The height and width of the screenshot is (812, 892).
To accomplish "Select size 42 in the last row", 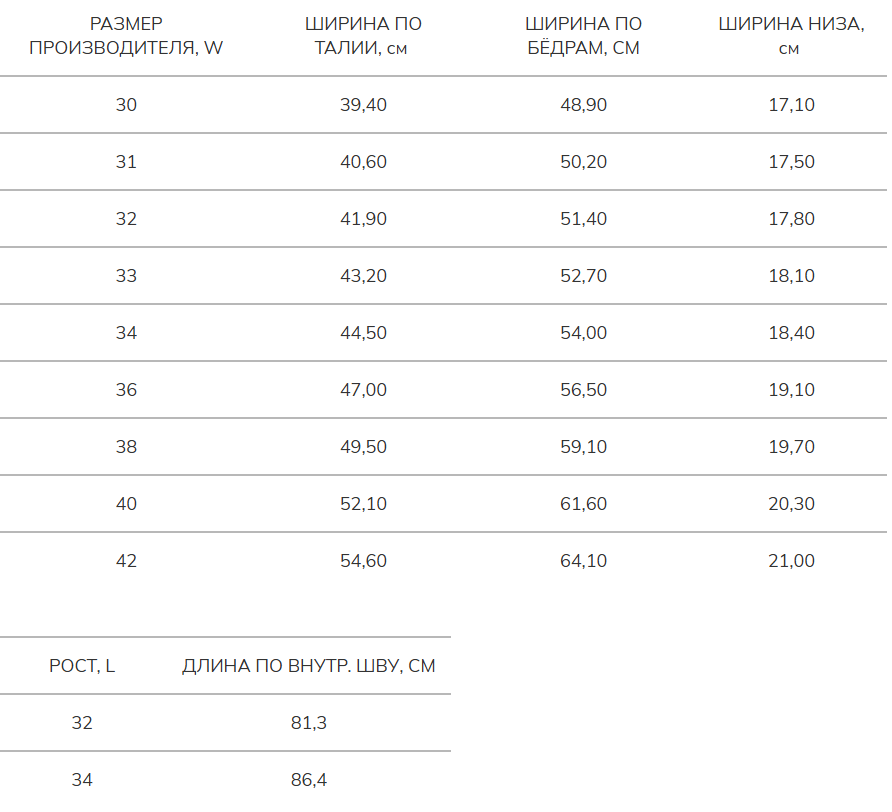I will (126, 560).
